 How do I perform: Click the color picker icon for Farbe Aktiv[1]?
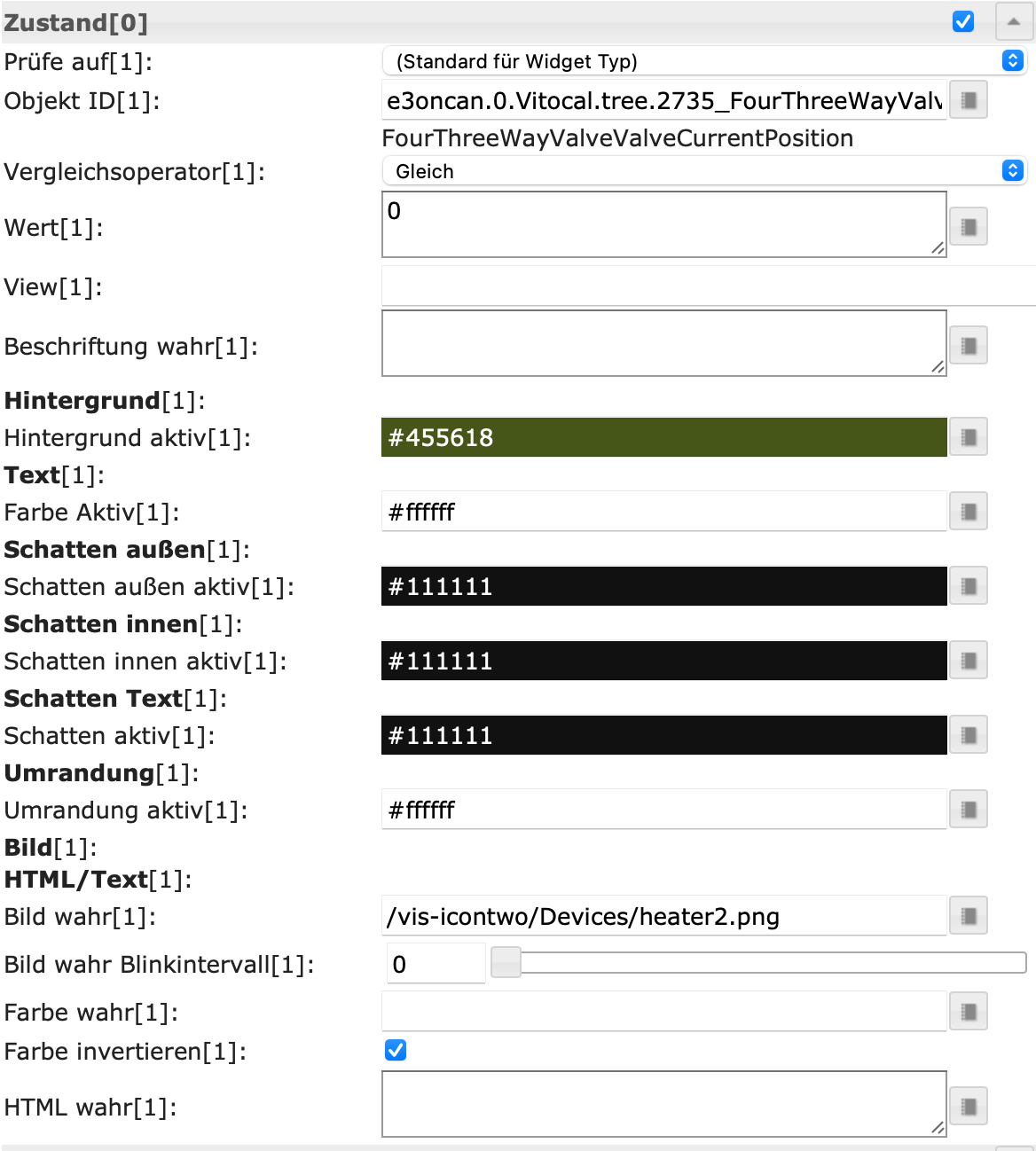coord(969,512)
